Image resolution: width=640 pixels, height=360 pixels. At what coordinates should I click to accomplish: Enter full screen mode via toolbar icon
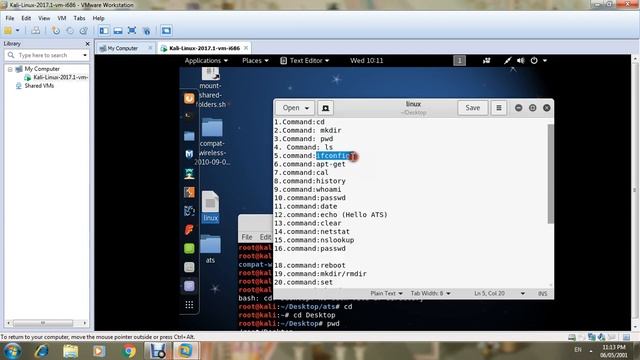(132, 31)
